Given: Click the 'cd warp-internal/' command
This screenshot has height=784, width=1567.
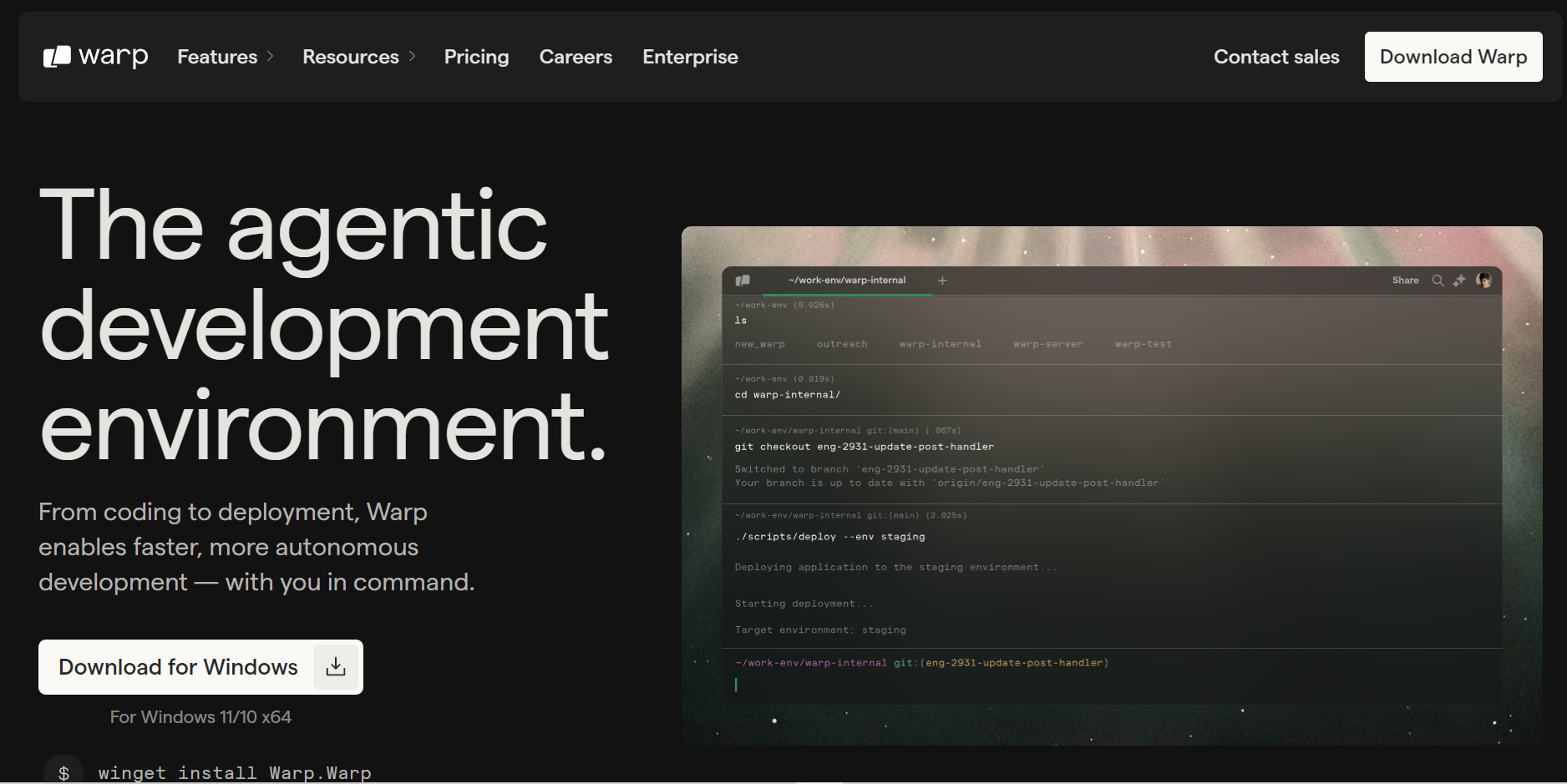Looking at the screenshot, I should point(788,395).
